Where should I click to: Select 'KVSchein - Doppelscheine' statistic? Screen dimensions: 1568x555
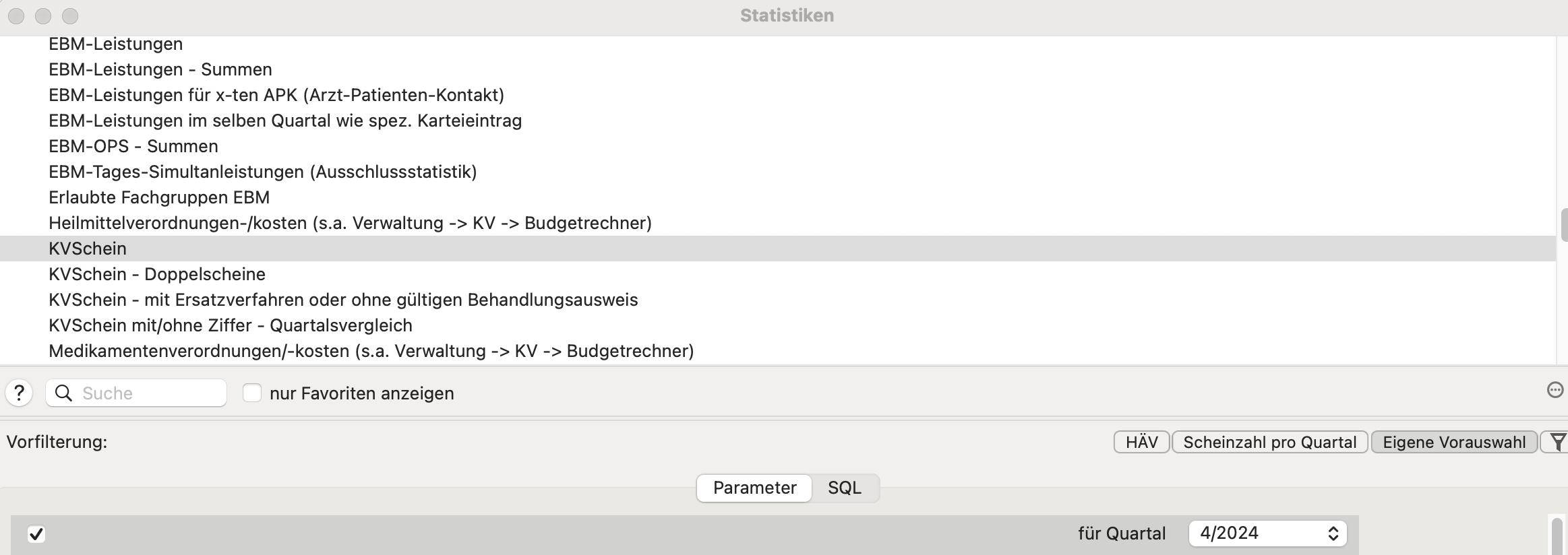pos(157,274)
